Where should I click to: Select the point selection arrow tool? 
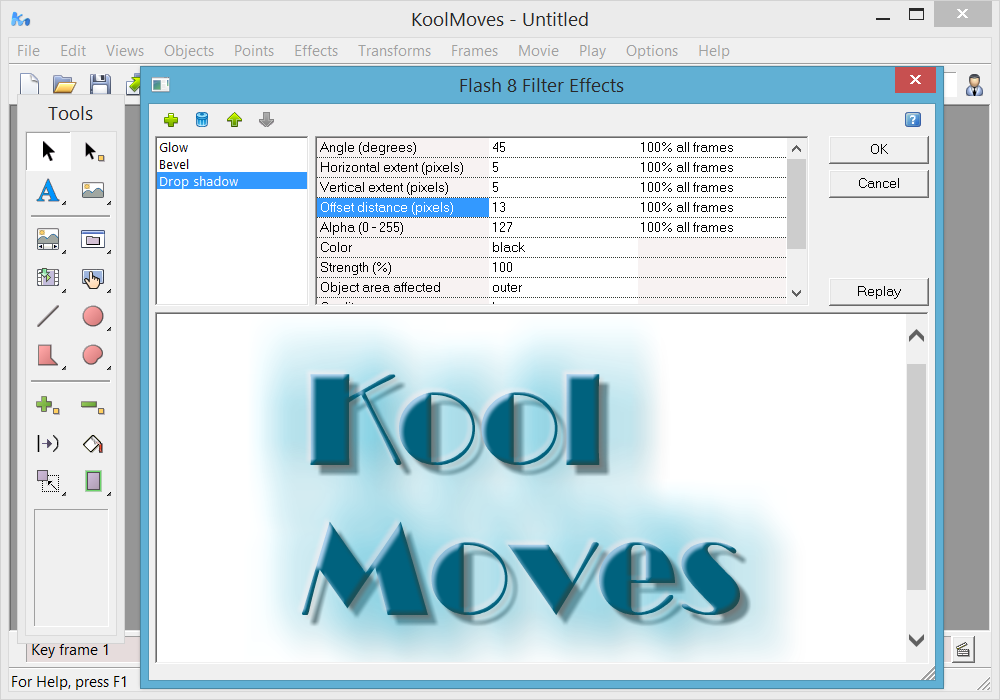[94, 152]
